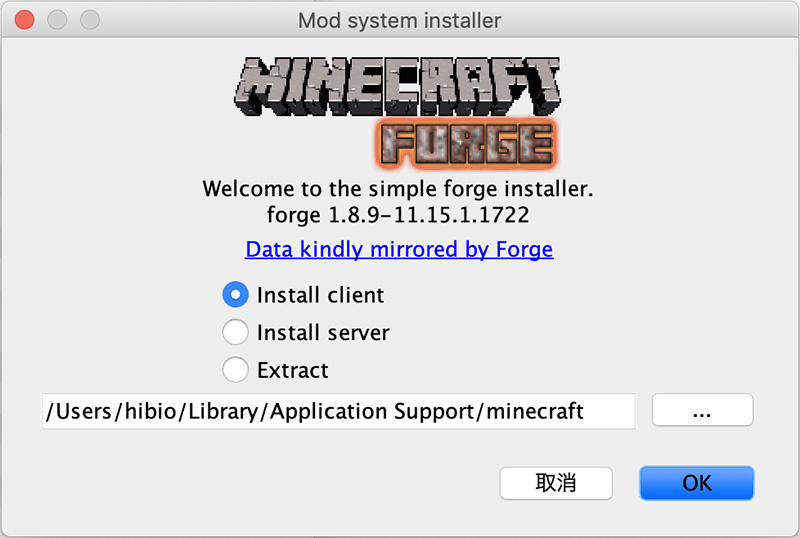Click the glowing orange Forge logo
Image resolution: width=800 pixels, height=538 pixels.
pyautogui.click(x=467, y=144)
